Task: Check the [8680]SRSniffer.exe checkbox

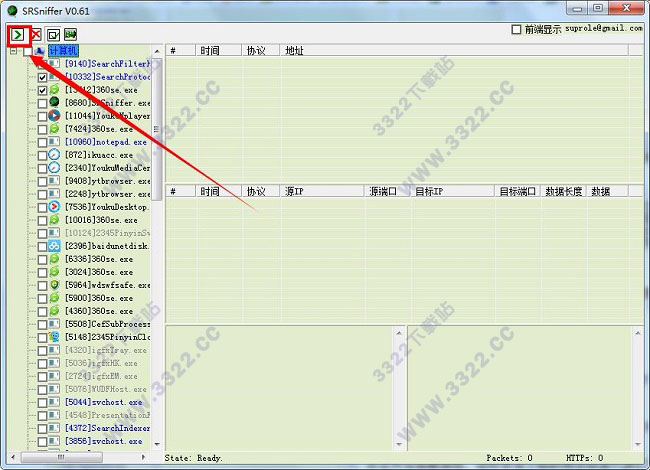Action: (42, 103)
